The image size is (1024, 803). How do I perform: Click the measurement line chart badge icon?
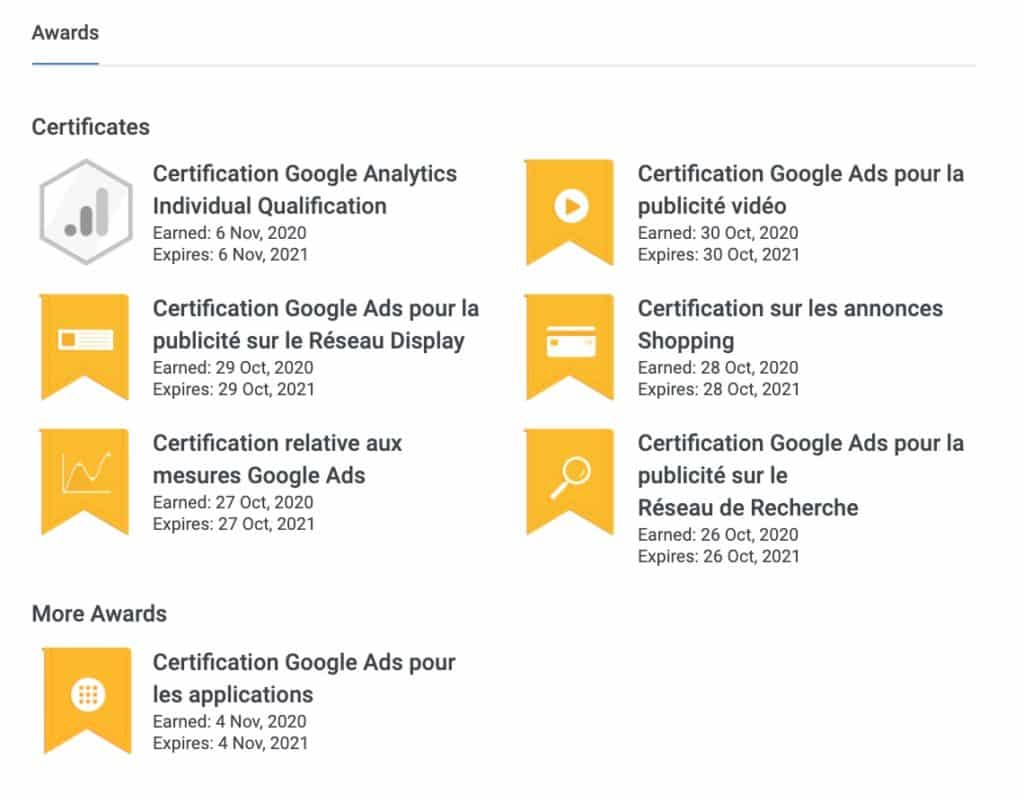click(x=85, y=482)
